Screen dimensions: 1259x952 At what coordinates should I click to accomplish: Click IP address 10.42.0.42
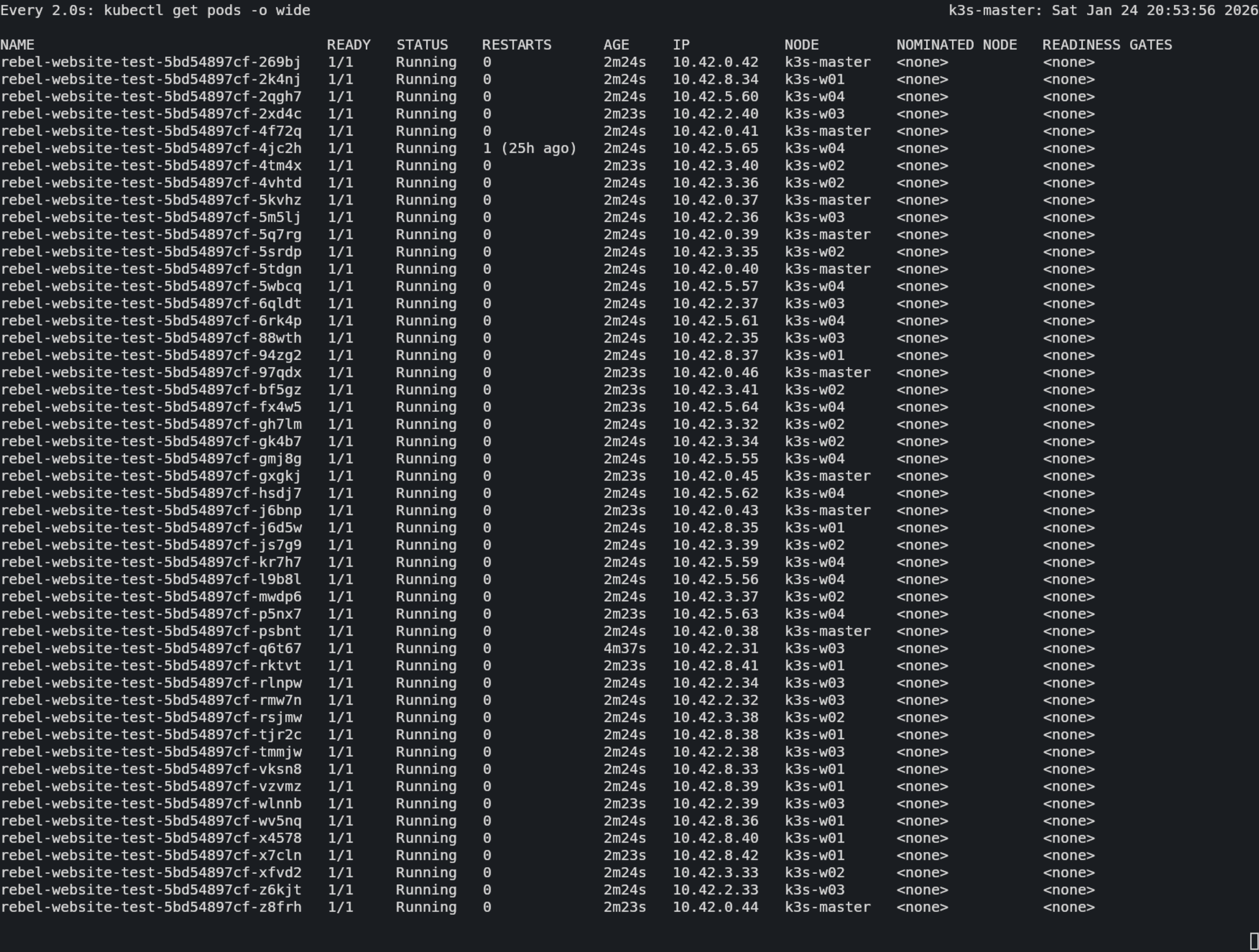point(715,62)
